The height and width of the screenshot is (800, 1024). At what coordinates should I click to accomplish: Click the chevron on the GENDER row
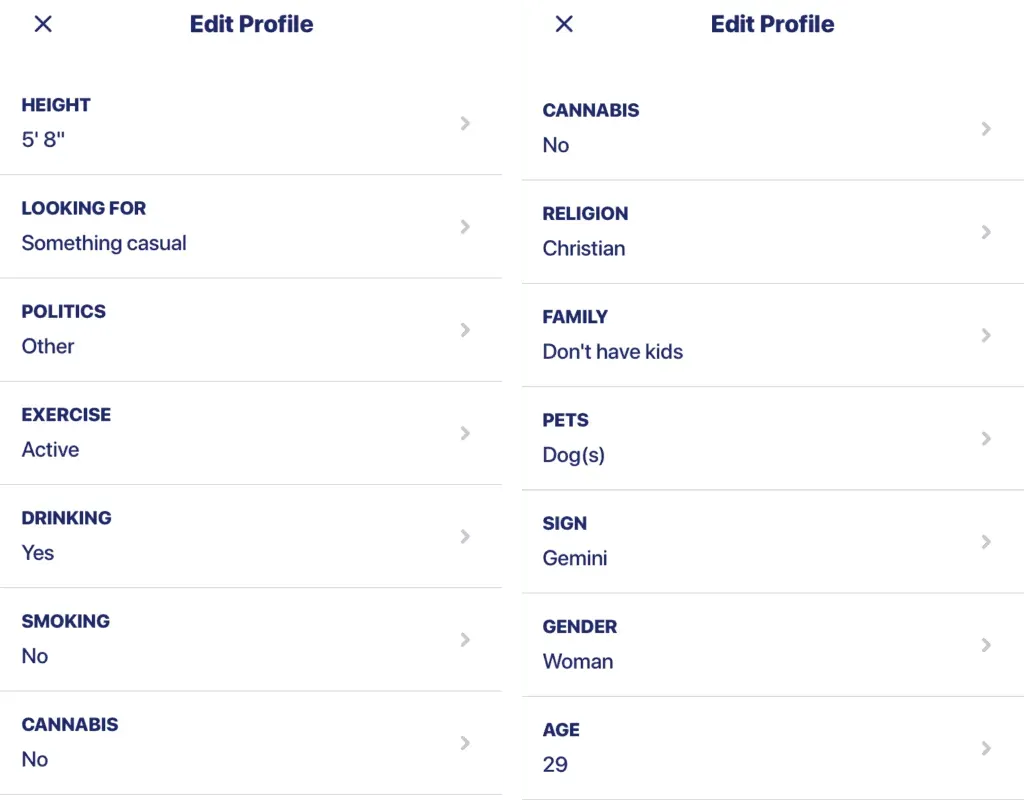click(986, 645)
